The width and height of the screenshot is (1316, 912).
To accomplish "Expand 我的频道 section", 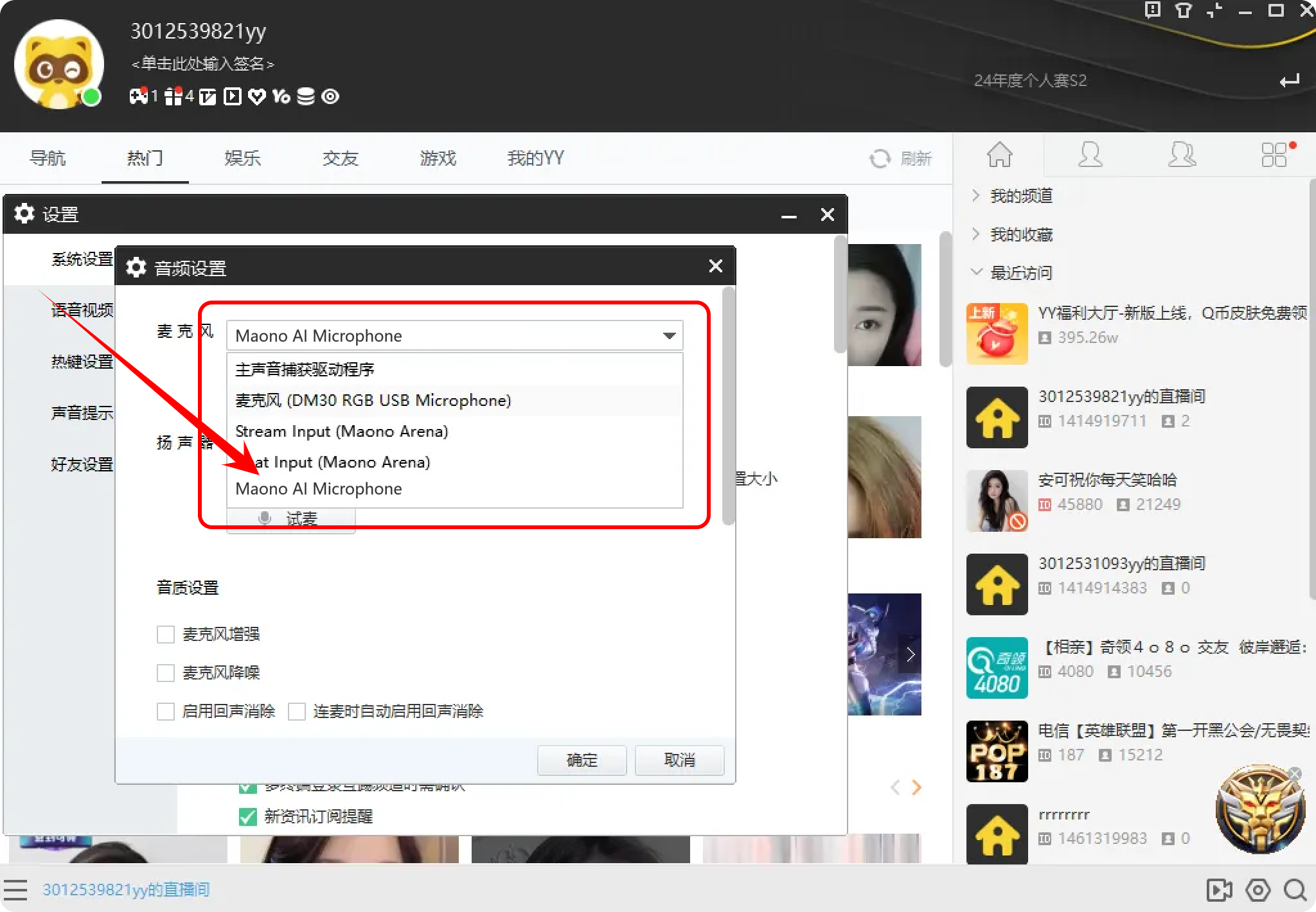I will click(975, 195).
